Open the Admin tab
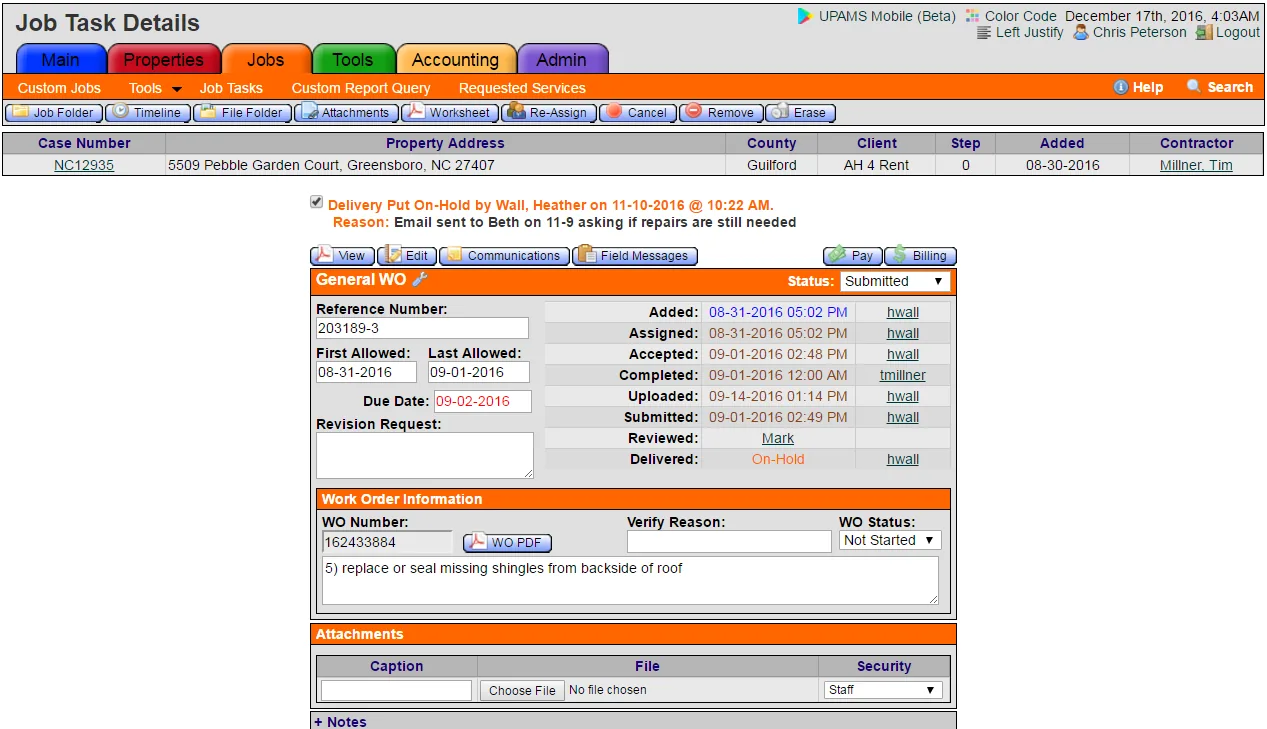 [x=562, y=60]
